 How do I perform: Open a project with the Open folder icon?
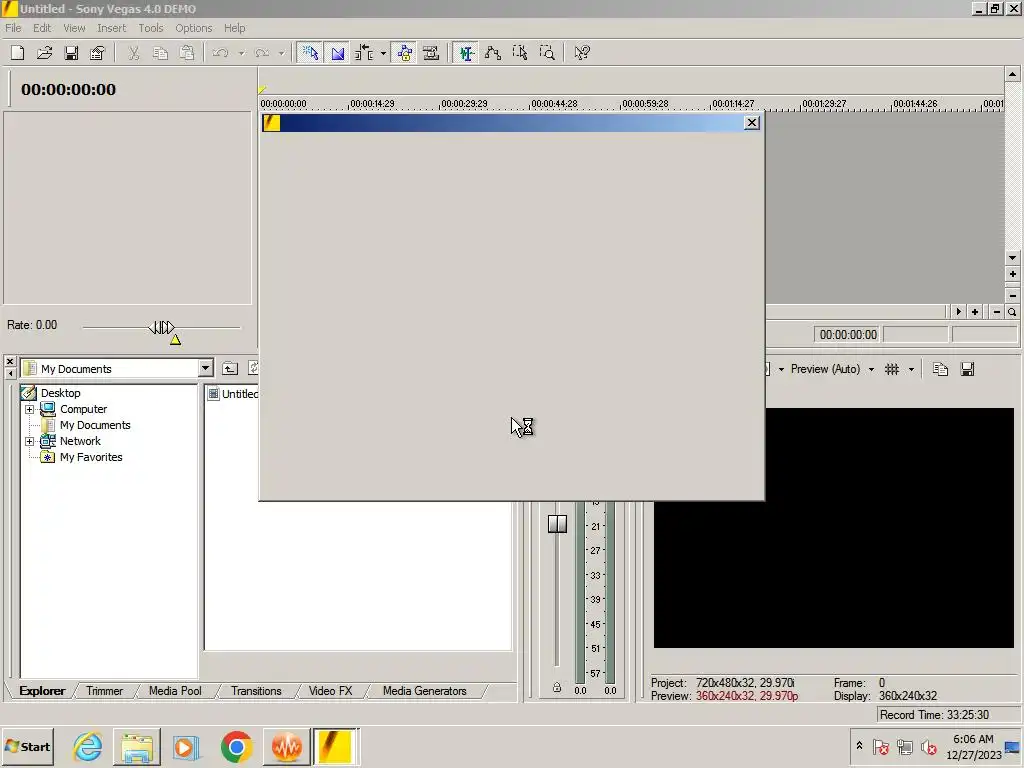pos(44,53)
